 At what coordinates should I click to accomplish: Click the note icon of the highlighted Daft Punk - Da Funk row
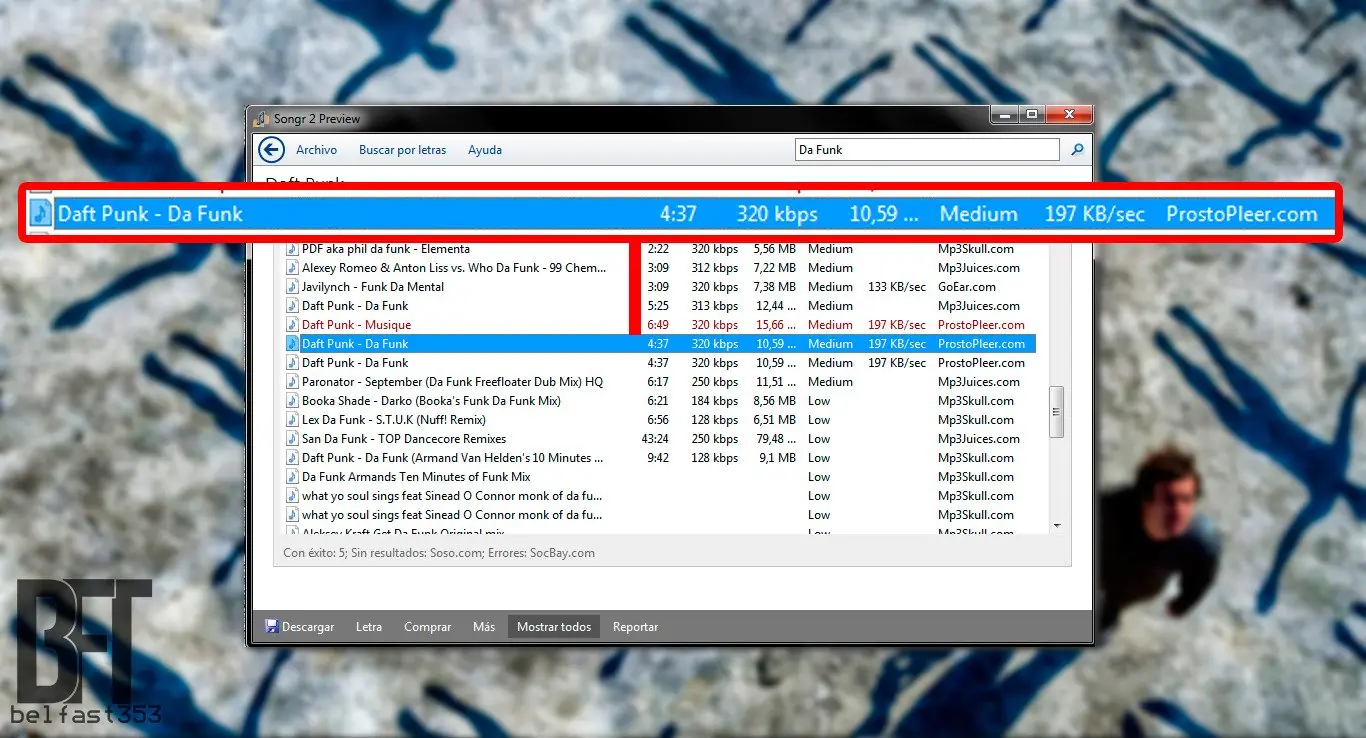(x=292, y=344)
